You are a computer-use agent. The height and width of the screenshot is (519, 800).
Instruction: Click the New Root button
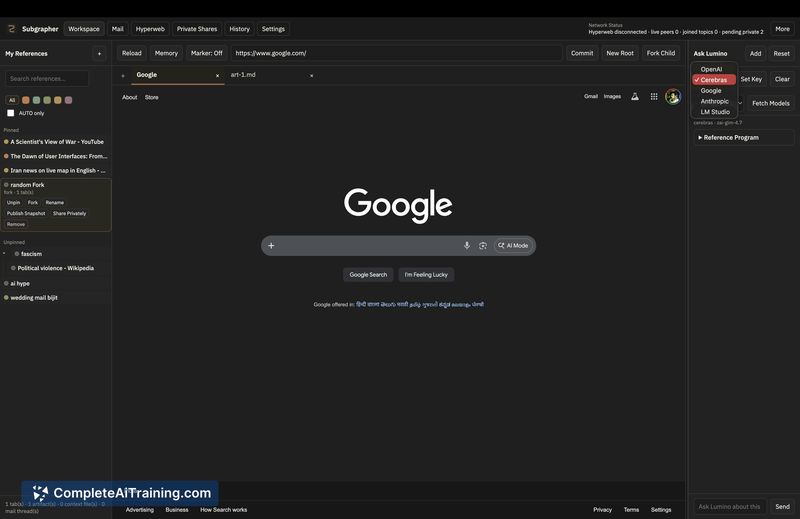coord(620,53)
